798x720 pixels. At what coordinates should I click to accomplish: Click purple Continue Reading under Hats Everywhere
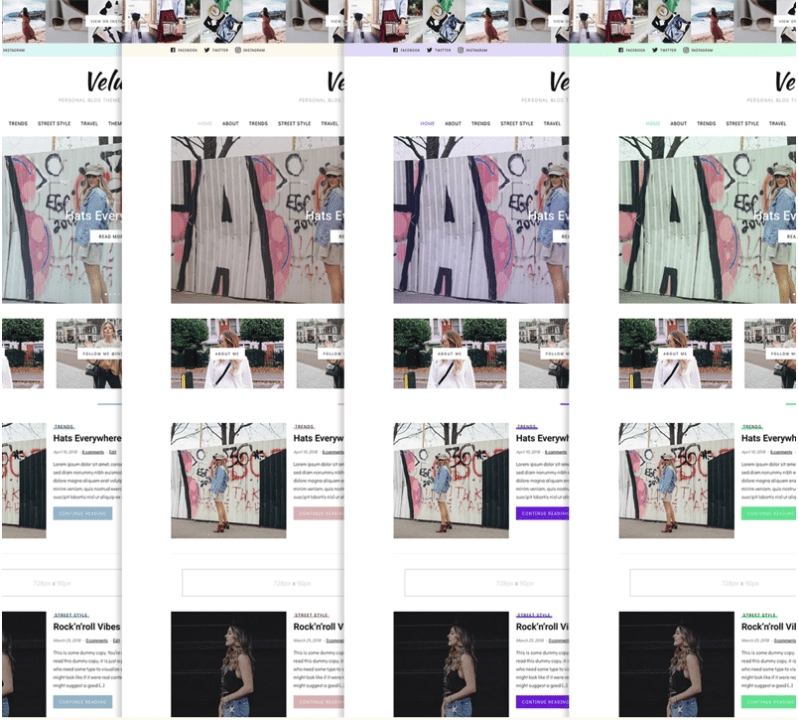click(543, 513)
